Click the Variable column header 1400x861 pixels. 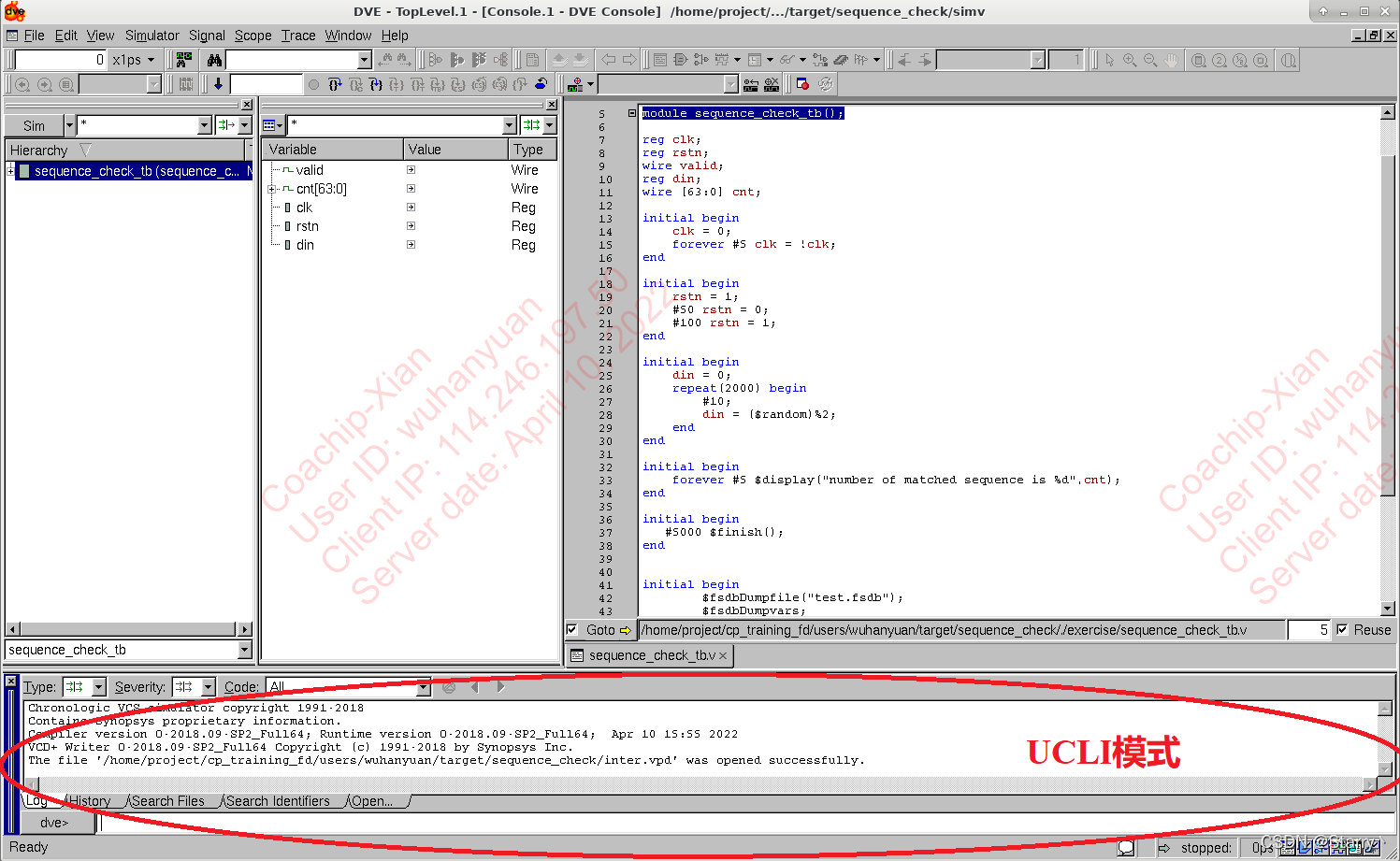coord(332,150)
